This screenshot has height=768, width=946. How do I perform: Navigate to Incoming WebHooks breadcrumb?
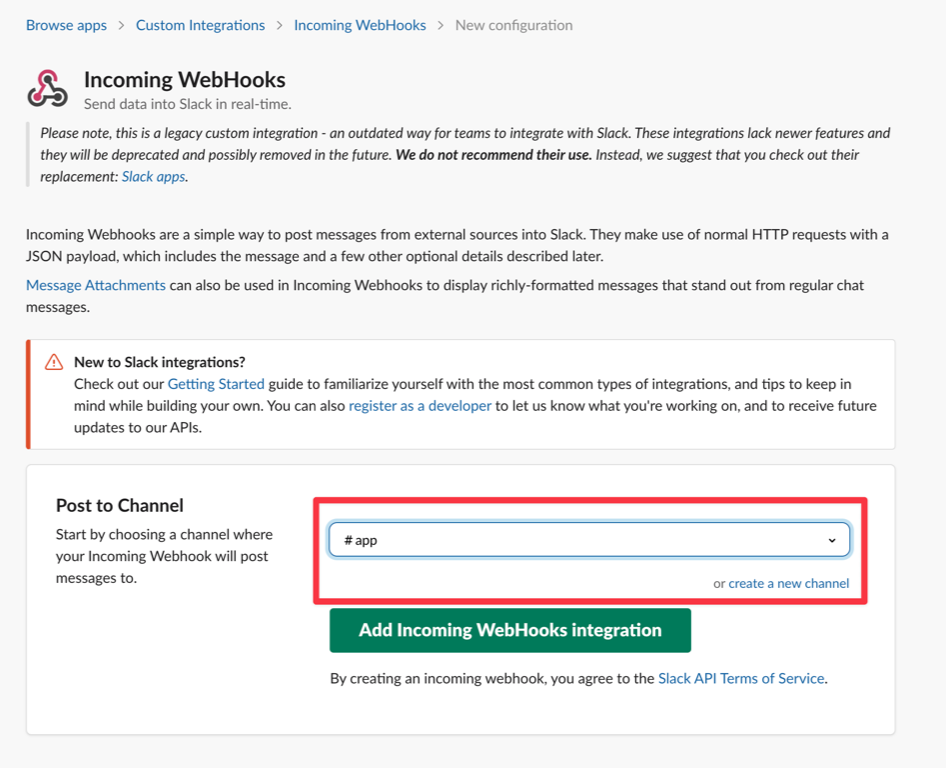pos(360,25)
